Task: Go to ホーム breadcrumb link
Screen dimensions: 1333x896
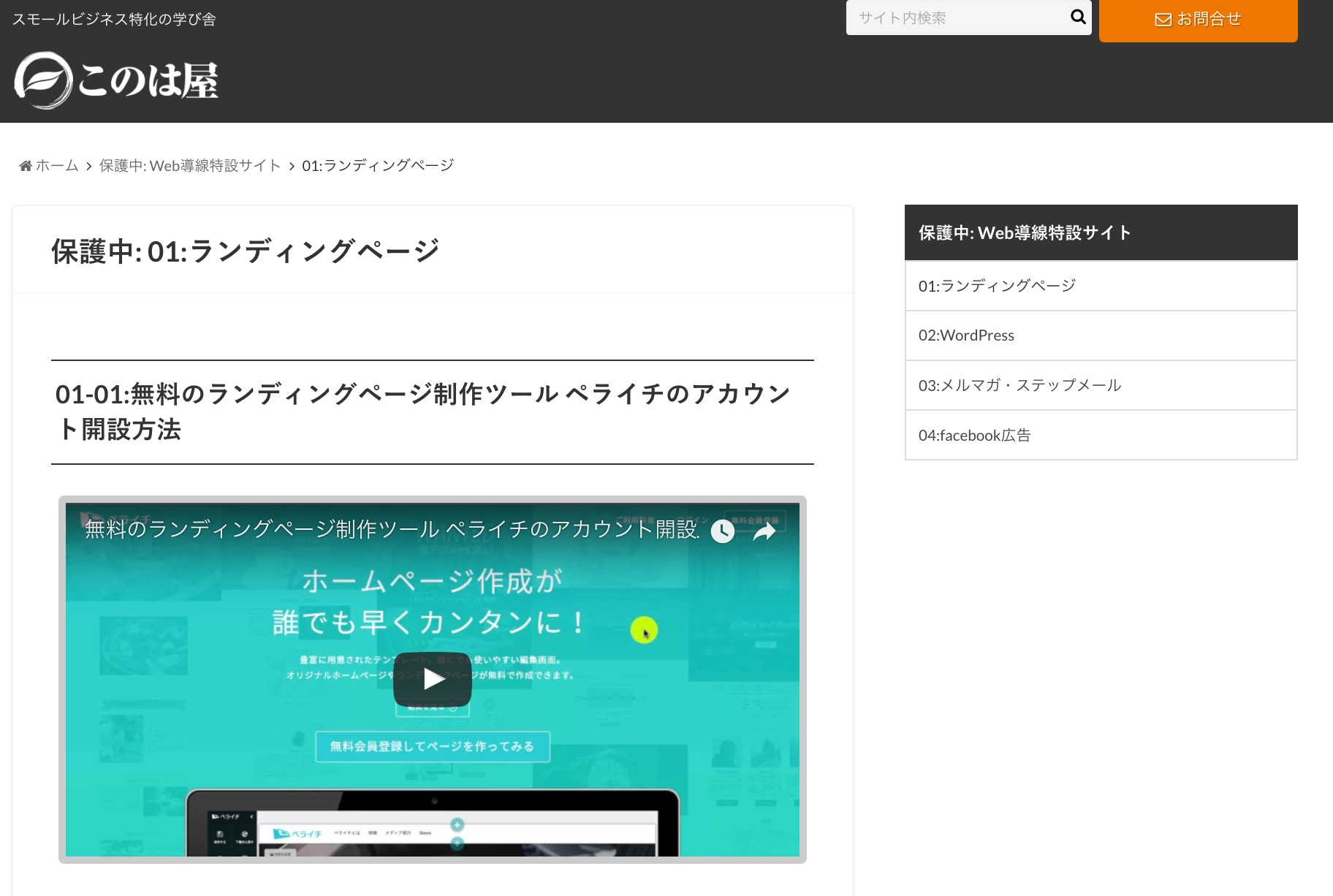Action: (57, 166)
